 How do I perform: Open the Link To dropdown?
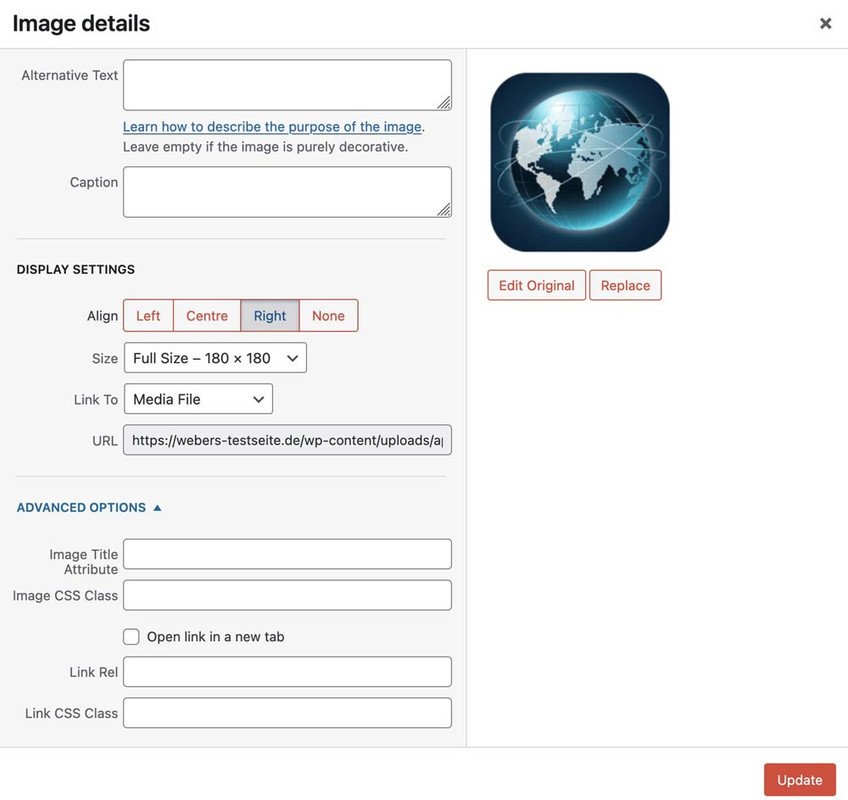(x=198, y=399)
